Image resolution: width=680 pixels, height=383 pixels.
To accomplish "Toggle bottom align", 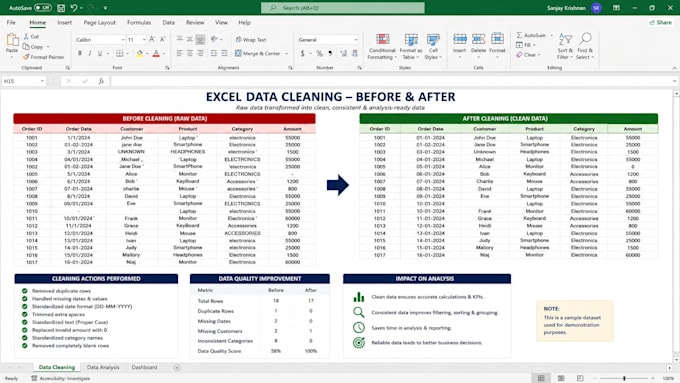I will (x=200, y=39).
